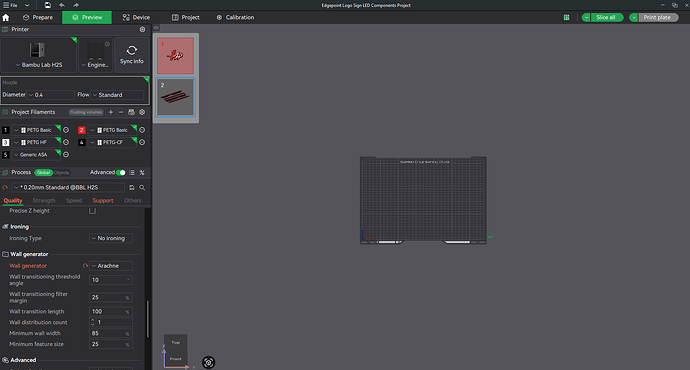Viewport: 690px width, 370px height.
Task: Edit filament 1 preset settings icon
Action: pyautogui.click(x=66, y=130)
